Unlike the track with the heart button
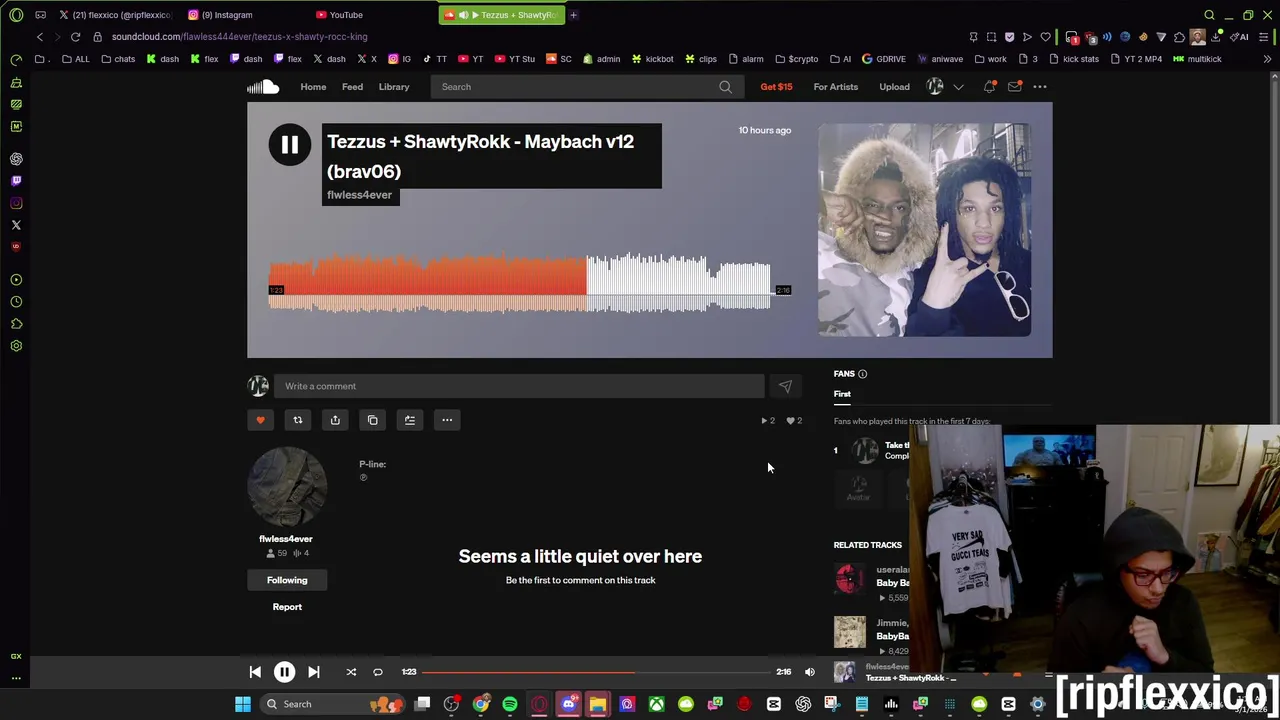1280x720 pixels. click(x=260, y=420)
